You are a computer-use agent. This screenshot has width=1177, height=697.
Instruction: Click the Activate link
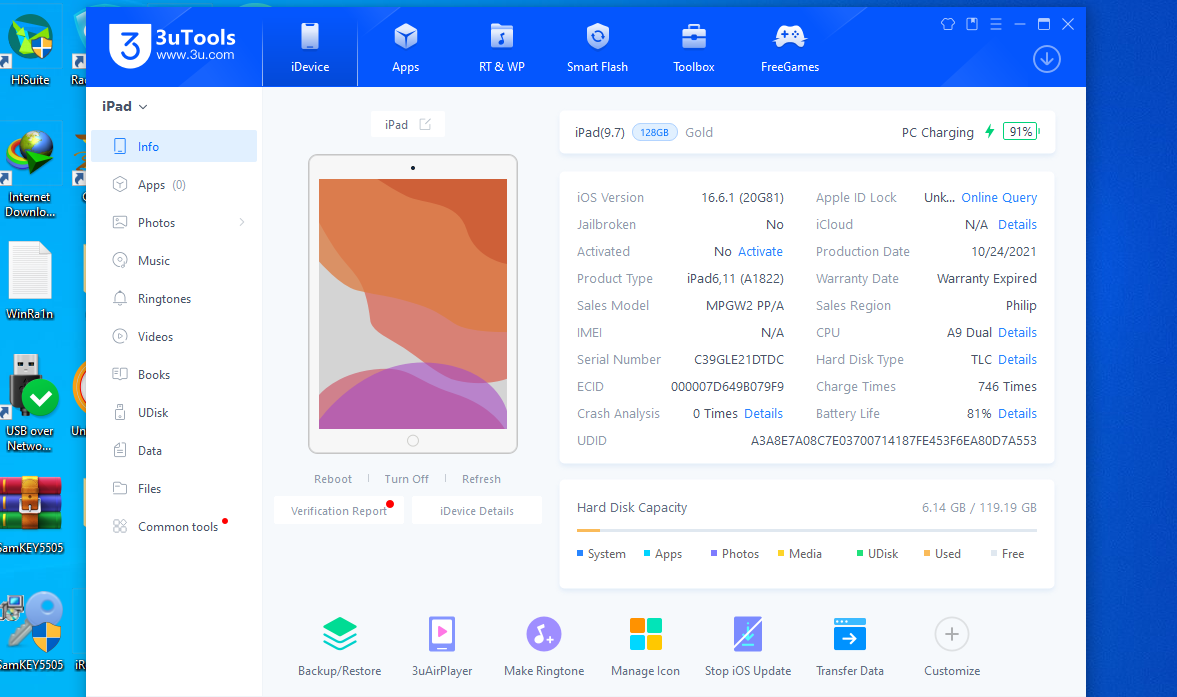(760, 251)
